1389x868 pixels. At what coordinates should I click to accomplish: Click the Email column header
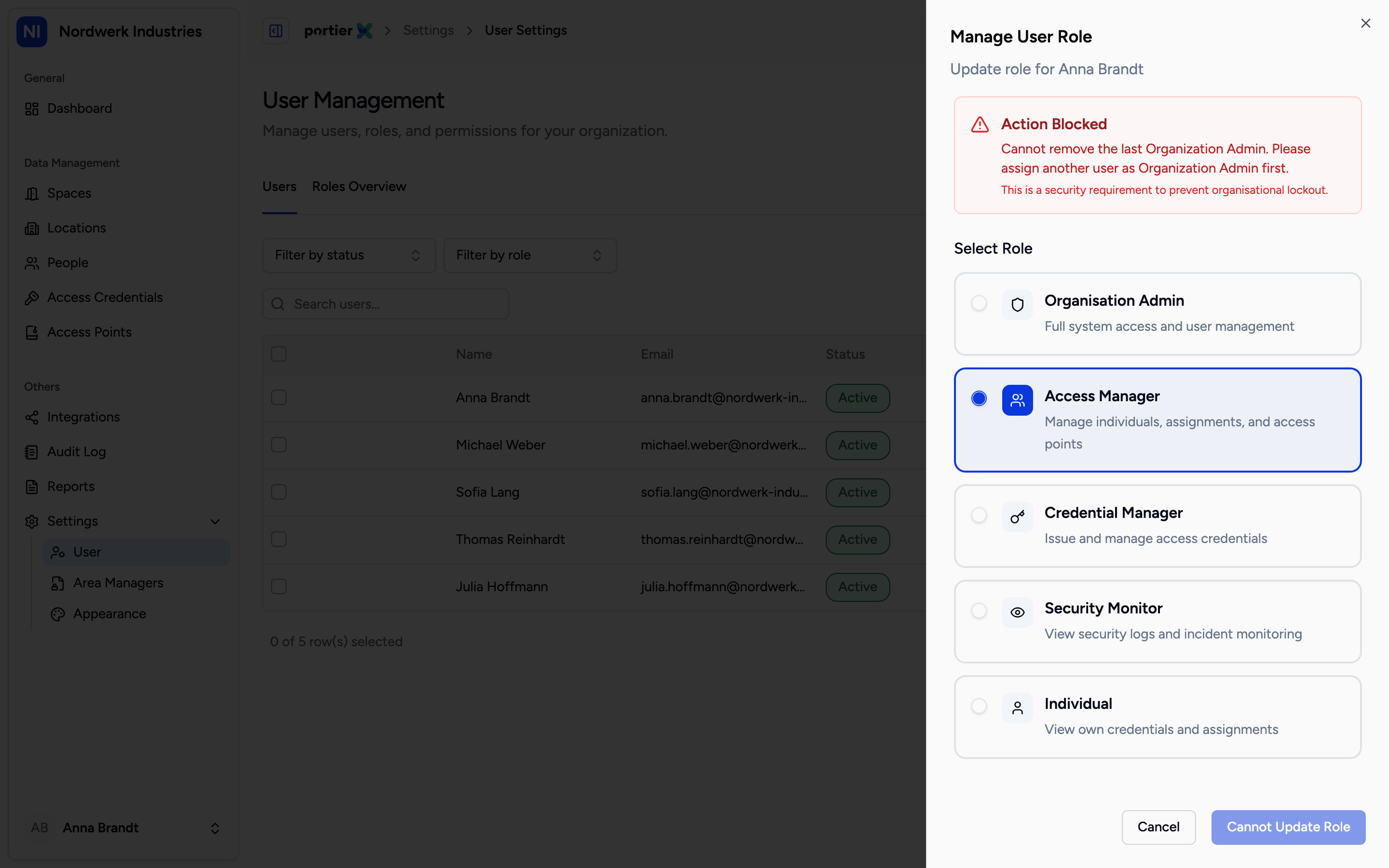click(656, 354)
